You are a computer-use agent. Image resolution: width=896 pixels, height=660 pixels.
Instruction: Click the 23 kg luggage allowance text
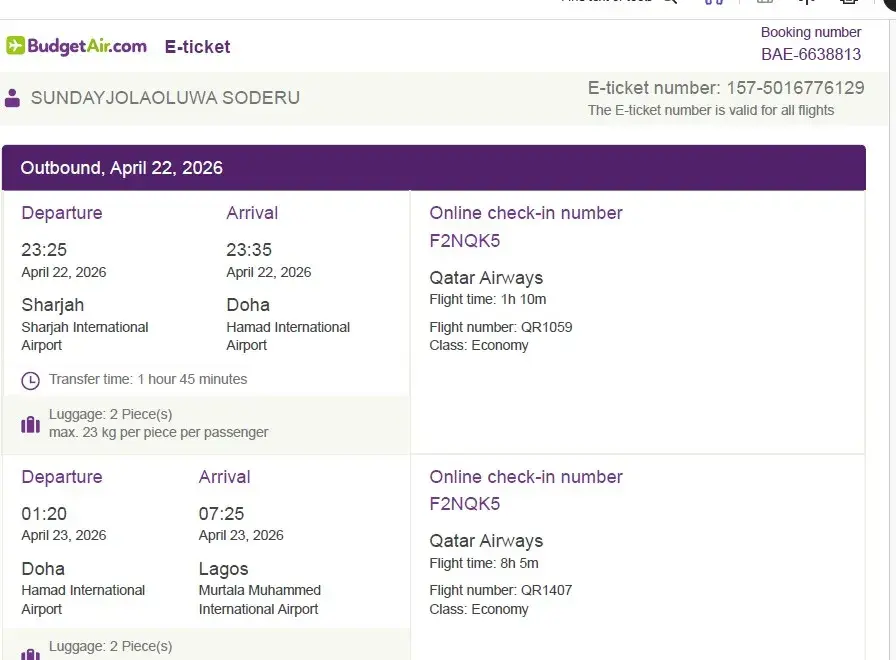click(158, 433)
